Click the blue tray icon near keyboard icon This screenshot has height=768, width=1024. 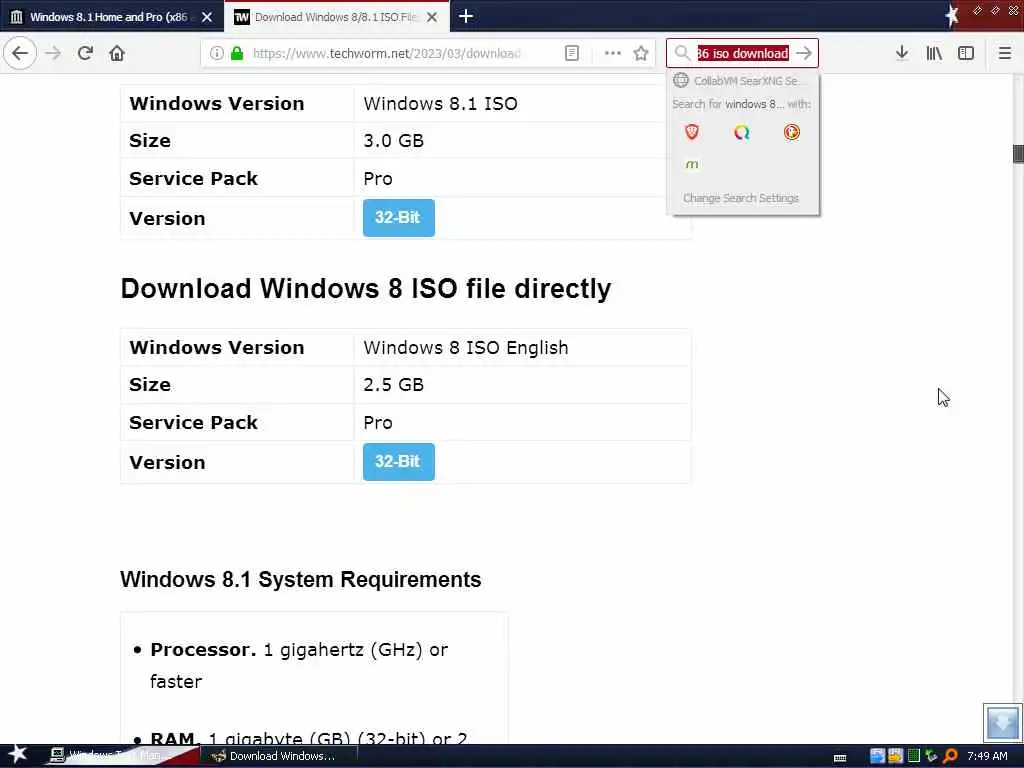click(x=877, y=756)
